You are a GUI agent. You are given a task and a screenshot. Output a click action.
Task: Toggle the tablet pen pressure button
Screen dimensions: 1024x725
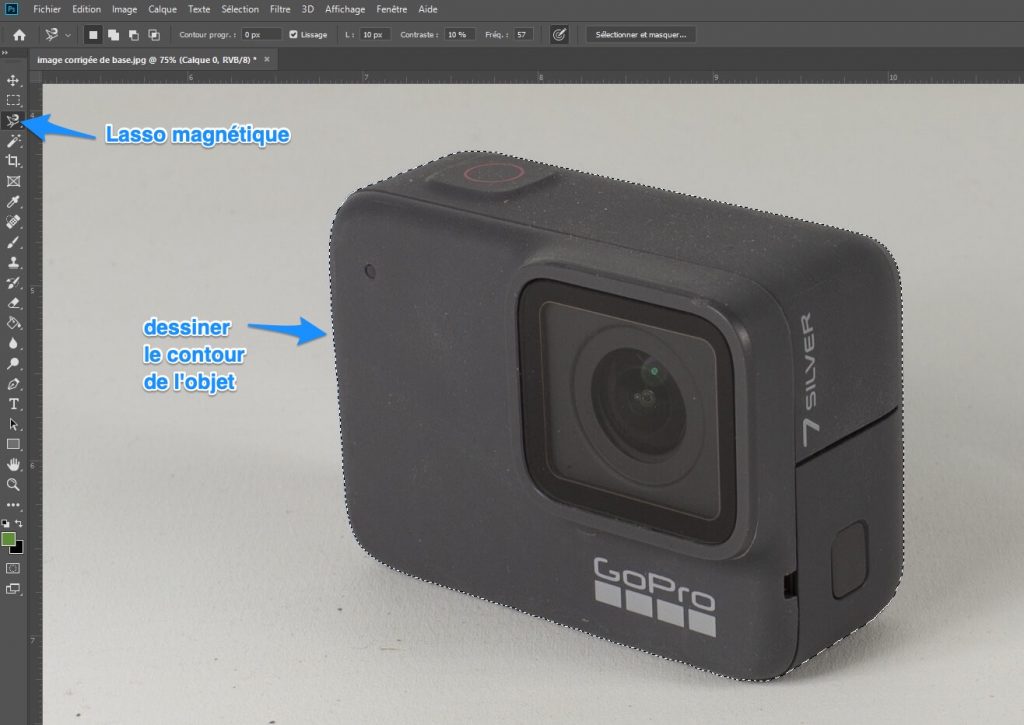click(559, 35)
